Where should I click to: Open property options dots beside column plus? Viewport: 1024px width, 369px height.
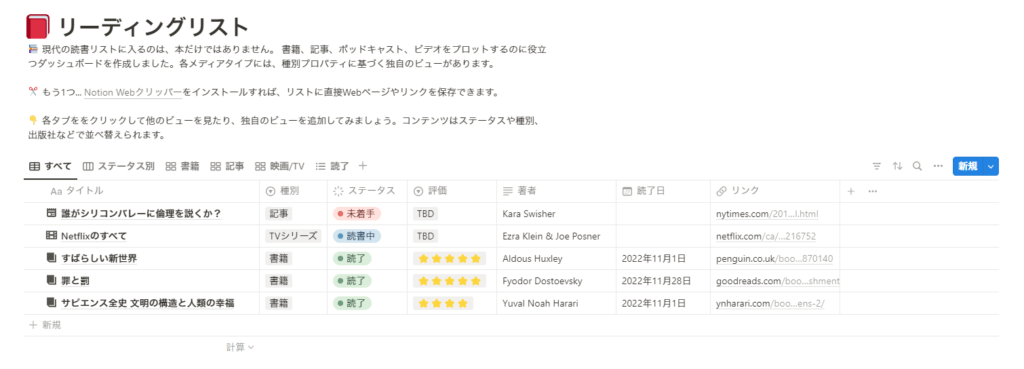(x=872, y=191)
